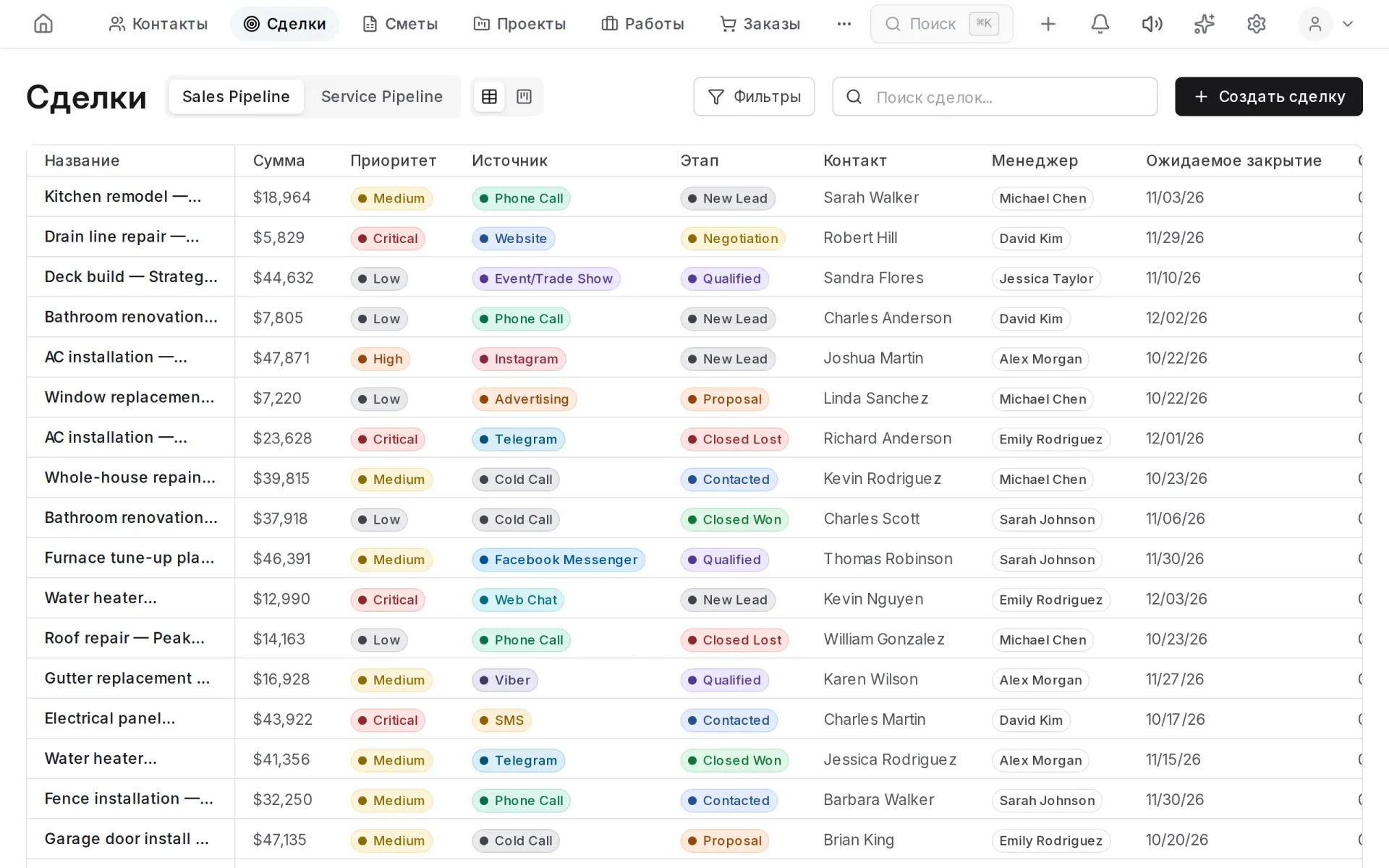Click contact Thomas Robinson

point(888,558)
